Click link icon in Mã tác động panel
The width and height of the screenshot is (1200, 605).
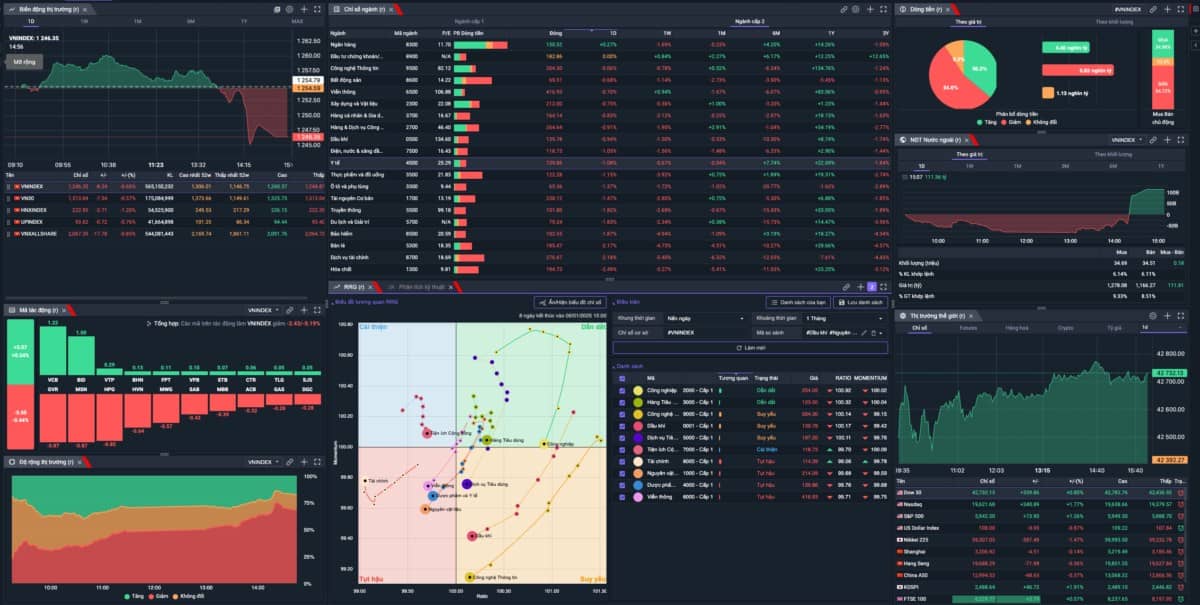click(289, 310)
